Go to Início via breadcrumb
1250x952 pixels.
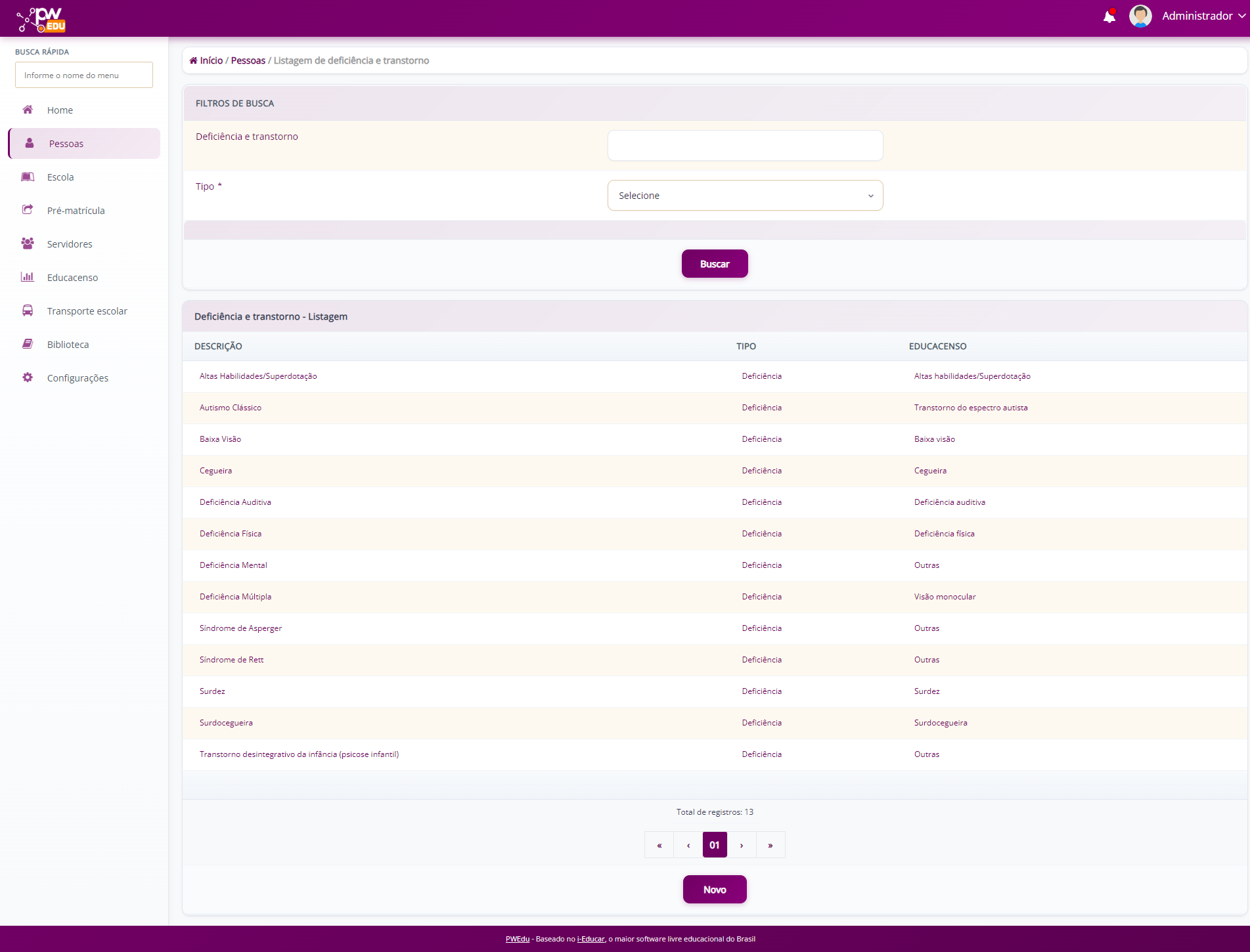211,60
